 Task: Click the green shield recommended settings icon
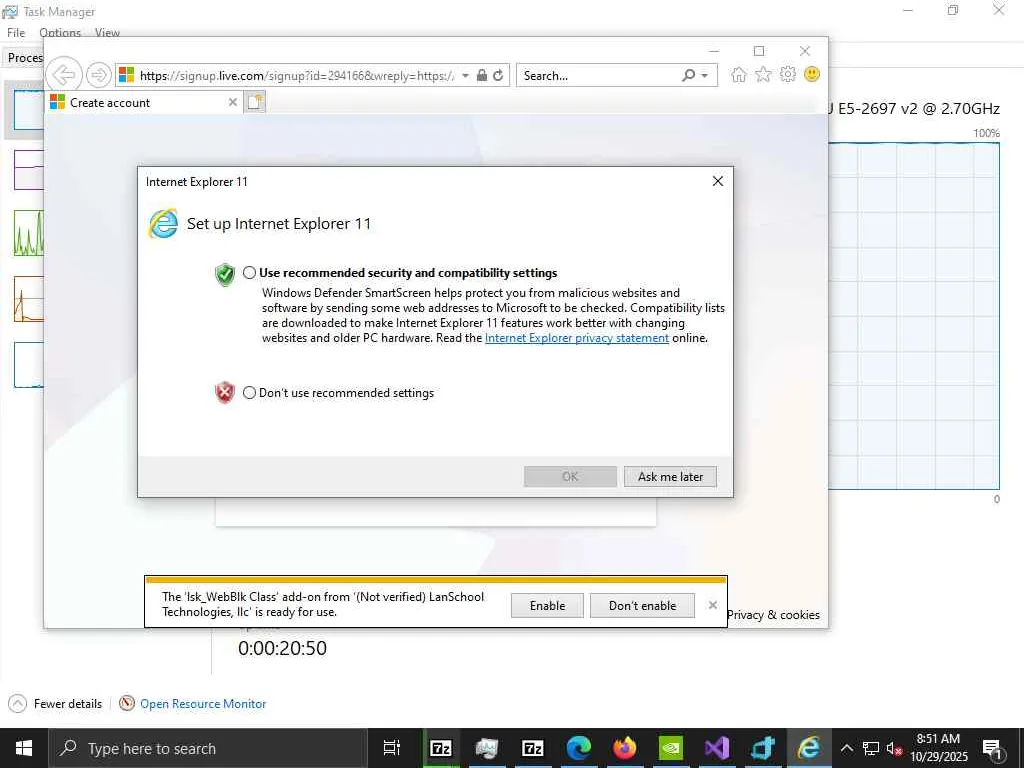[x=225, y=275]
